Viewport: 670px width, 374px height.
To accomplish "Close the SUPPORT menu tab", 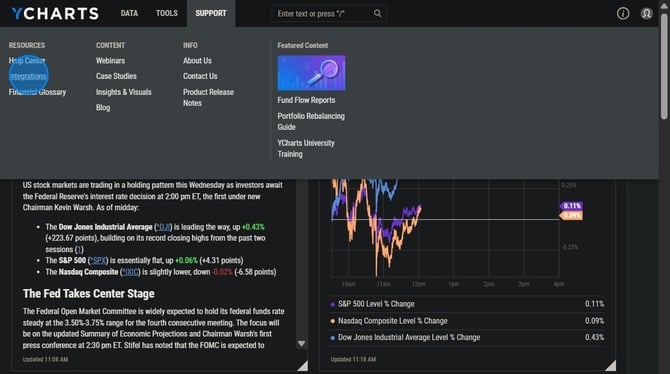I will [x=211, y=13].
